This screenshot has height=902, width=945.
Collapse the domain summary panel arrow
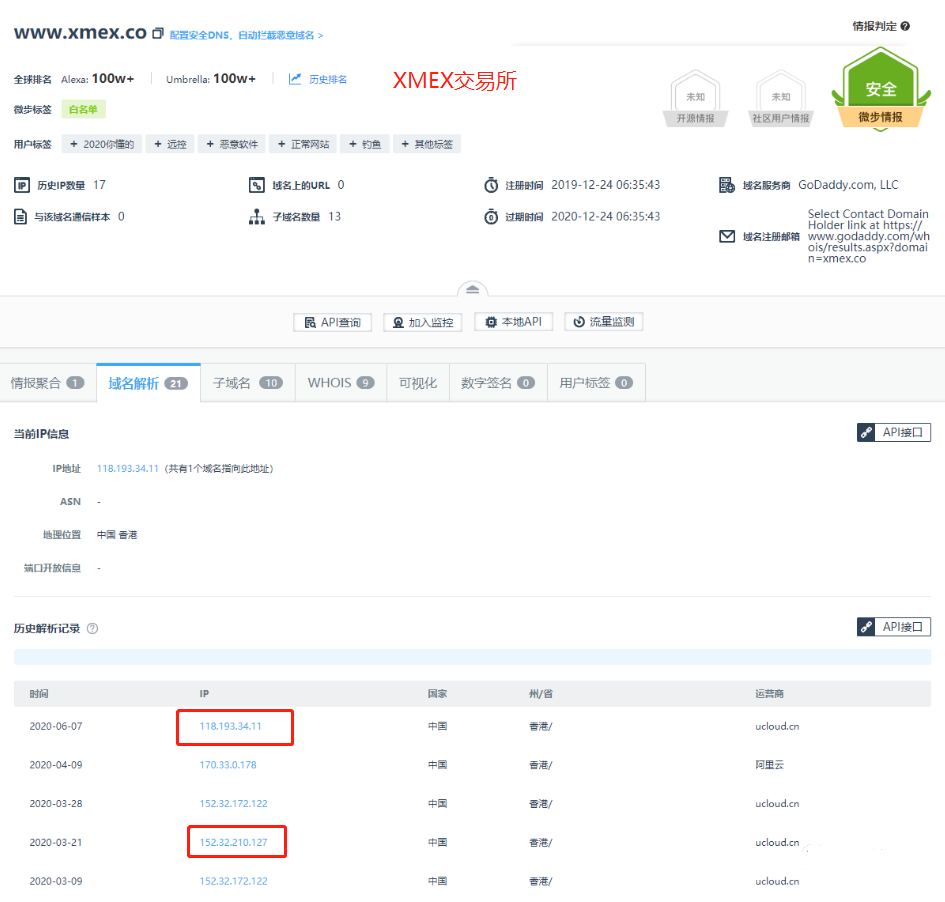click(x=472, y=289)
